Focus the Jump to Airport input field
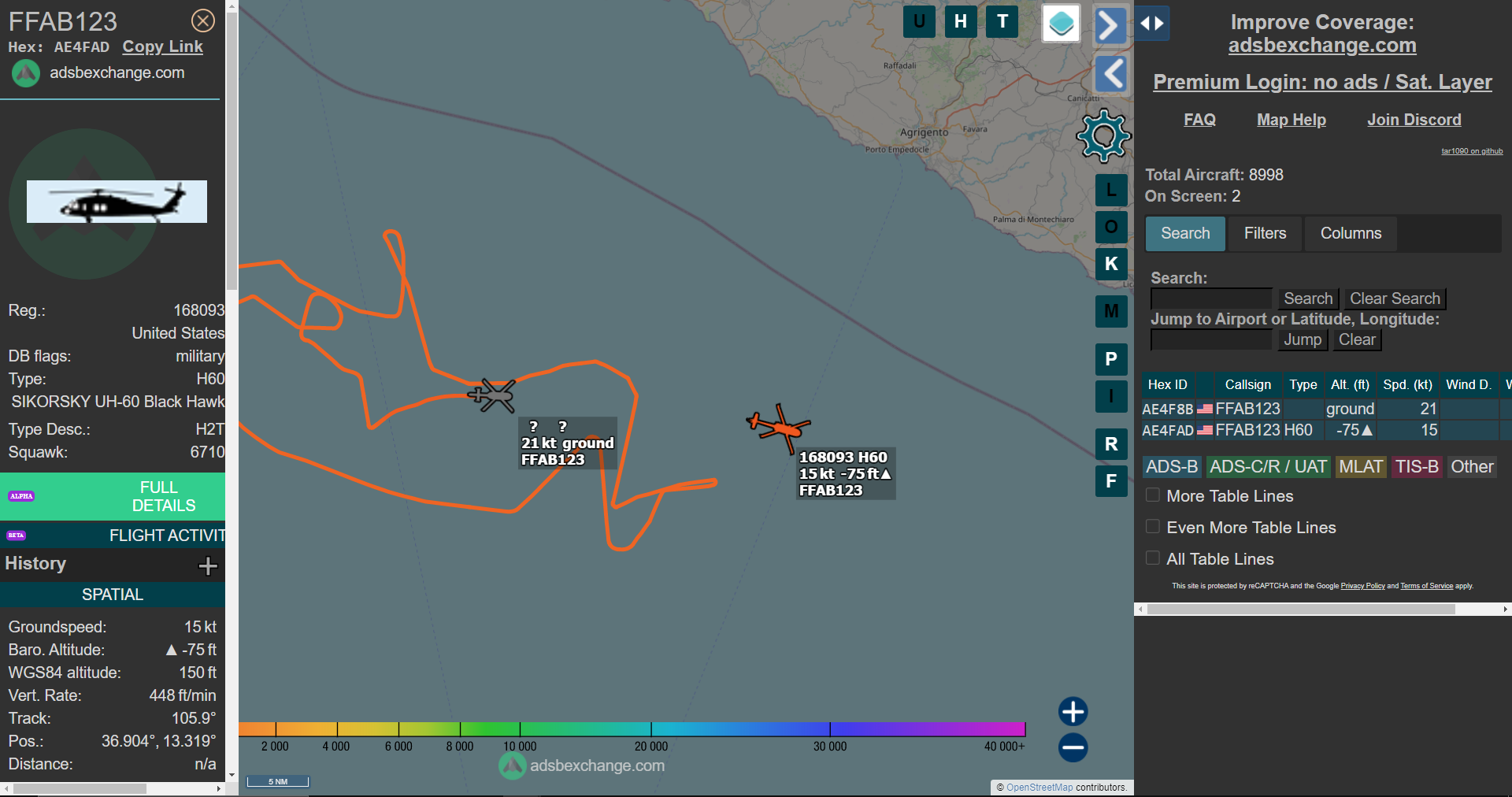Viewport: 1512px width, 797px height. click(1211, 339)
